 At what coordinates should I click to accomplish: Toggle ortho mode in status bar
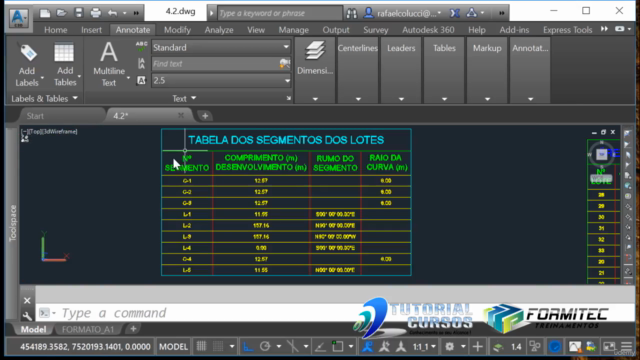(x=248, y=347)
